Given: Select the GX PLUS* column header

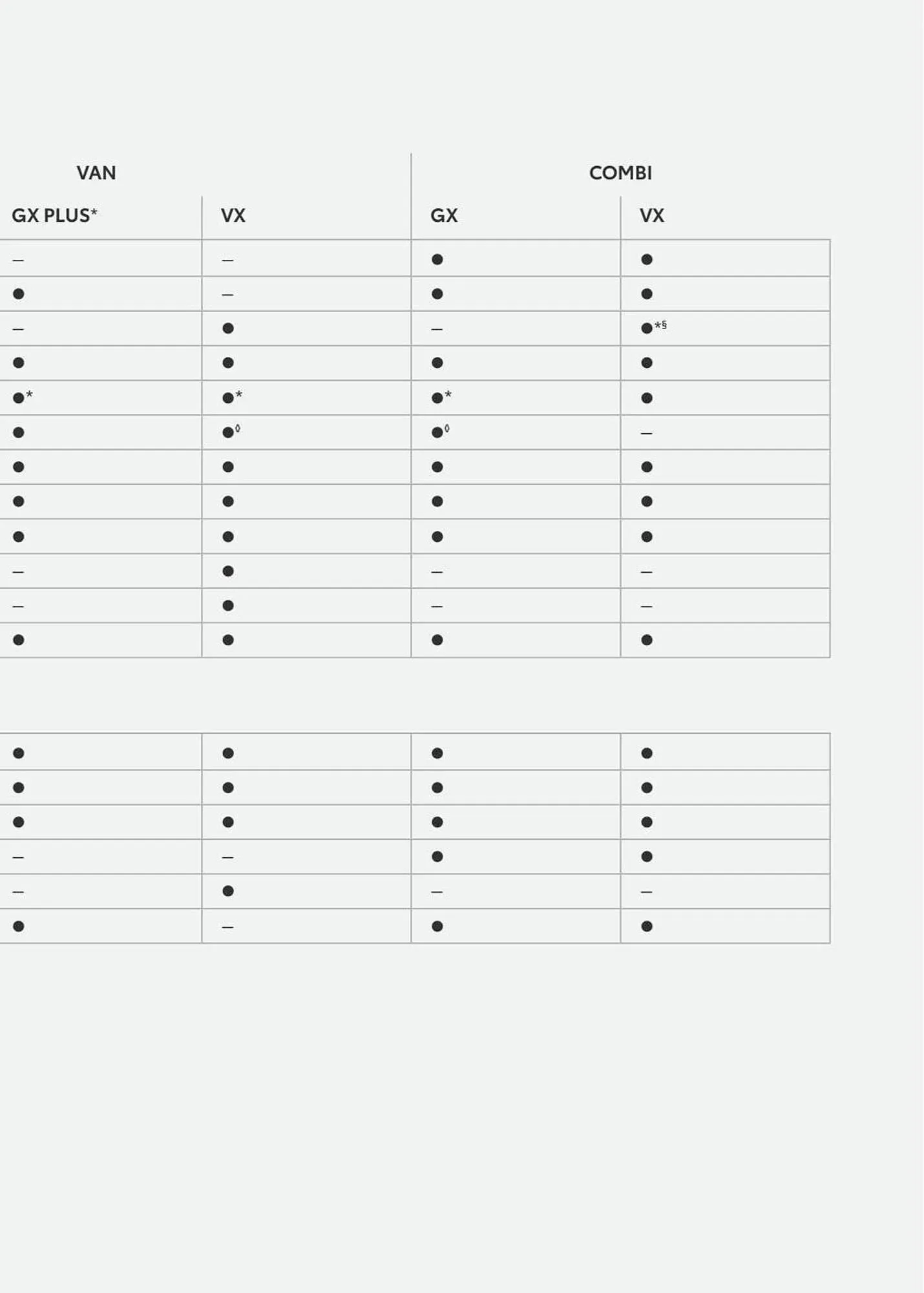Looking at the screenshot, I should 54,215.
